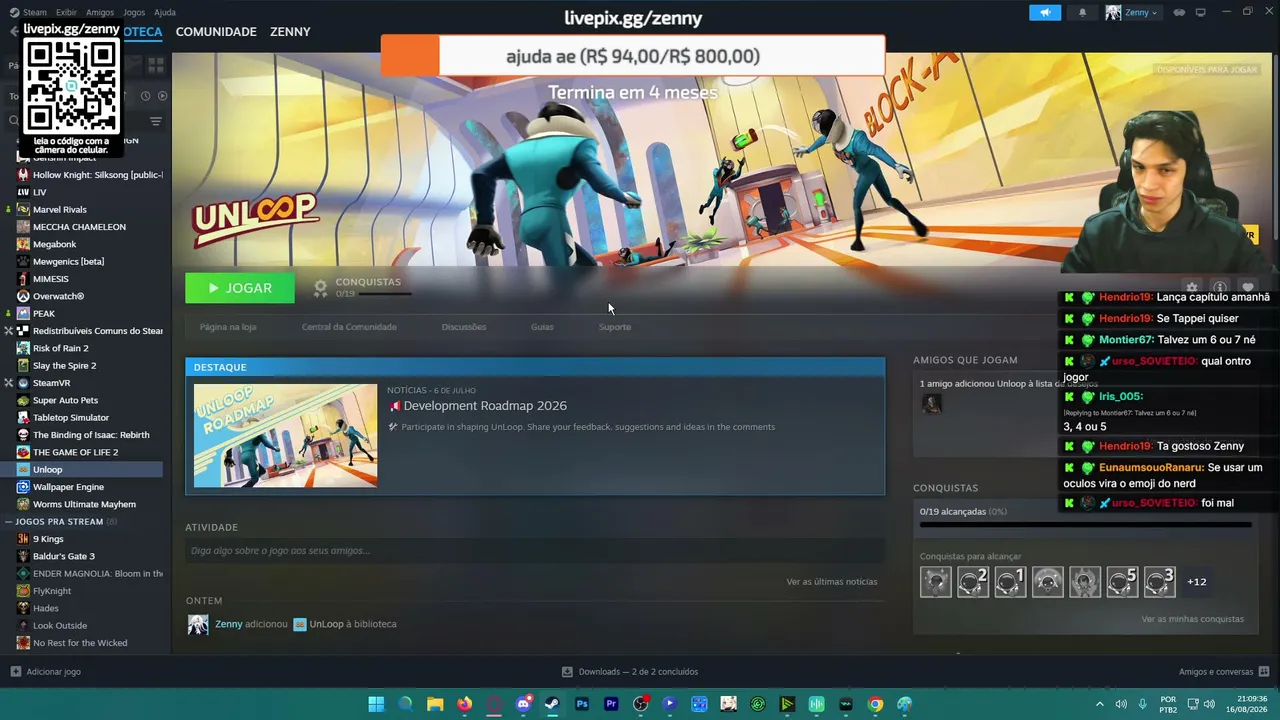Open Página na loja link
Screen dimensions: 1280x720
[228, 327]
